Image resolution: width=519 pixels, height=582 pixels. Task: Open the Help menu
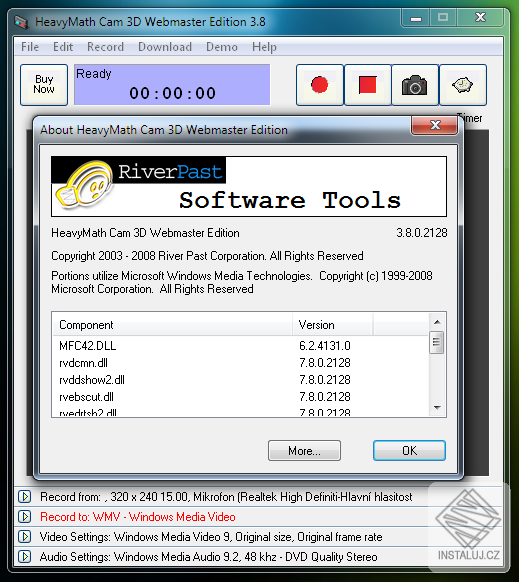[x=264, y=47]
